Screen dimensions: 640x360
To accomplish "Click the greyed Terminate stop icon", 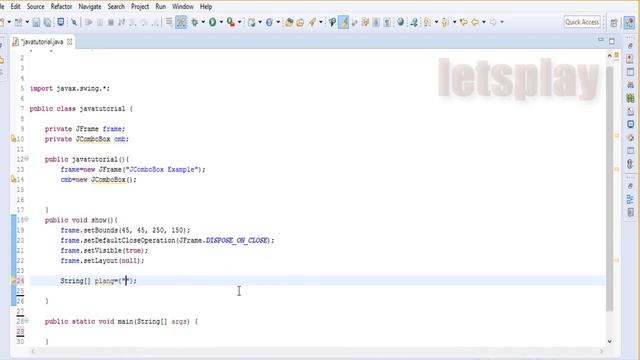I will (x=111, y=22).
